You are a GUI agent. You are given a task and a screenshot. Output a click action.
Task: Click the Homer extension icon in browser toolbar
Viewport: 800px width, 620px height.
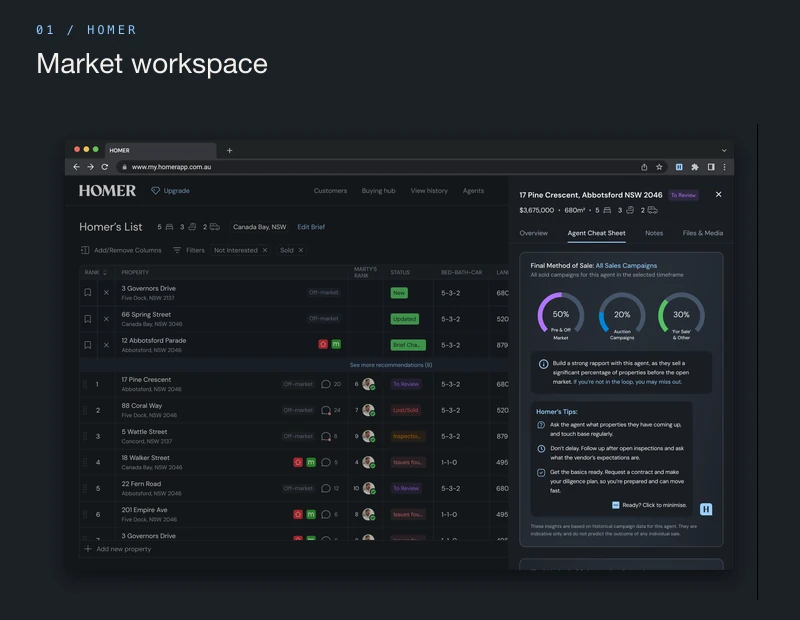click(x=679, y=167)
